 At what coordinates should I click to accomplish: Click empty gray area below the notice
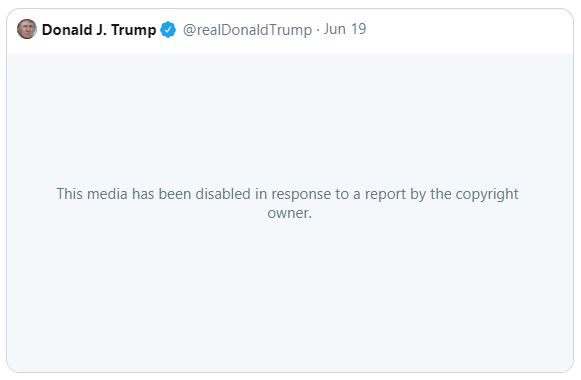coord(290,296)
